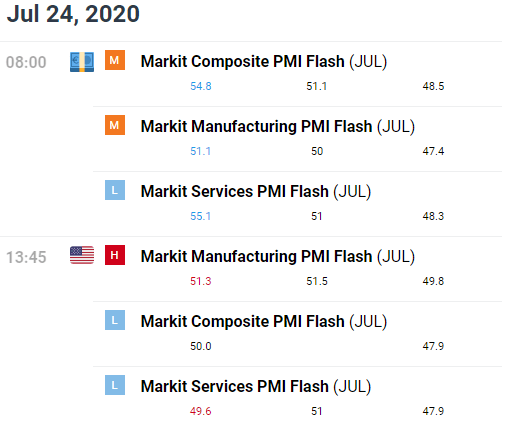This screenshot has width=525, height=422.
Task: Click the United States flag icon
Action: click(x=82, y=255)
